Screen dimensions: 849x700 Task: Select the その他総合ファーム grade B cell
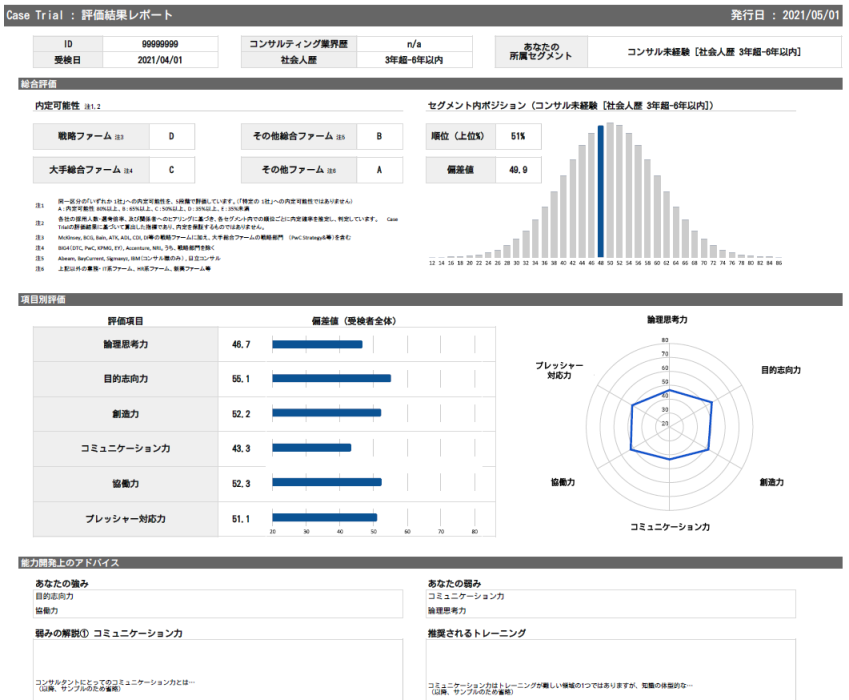(x=379, y=136)
